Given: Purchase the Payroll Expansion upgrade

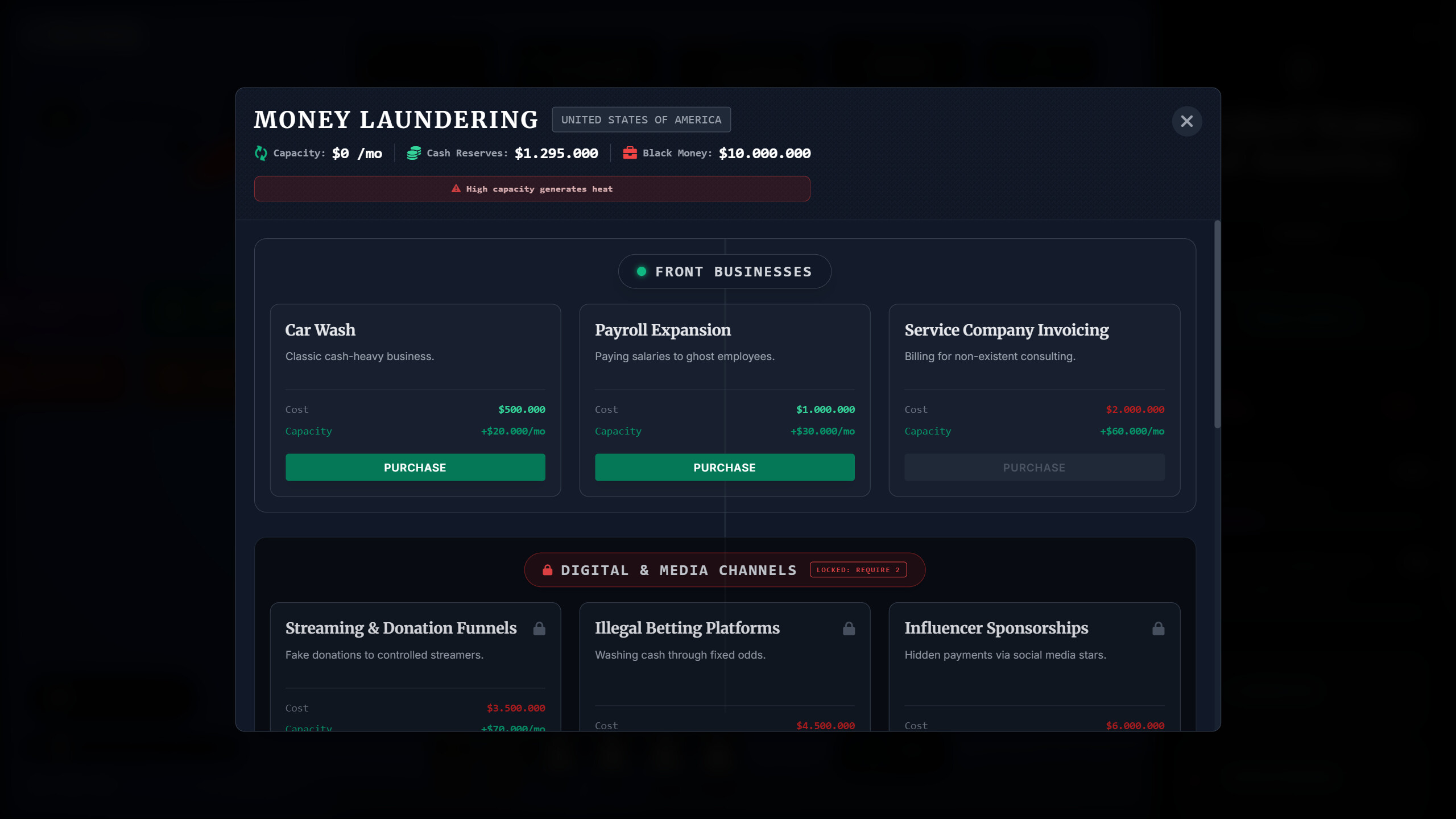Looking at the screenshot, I should 724,467.
